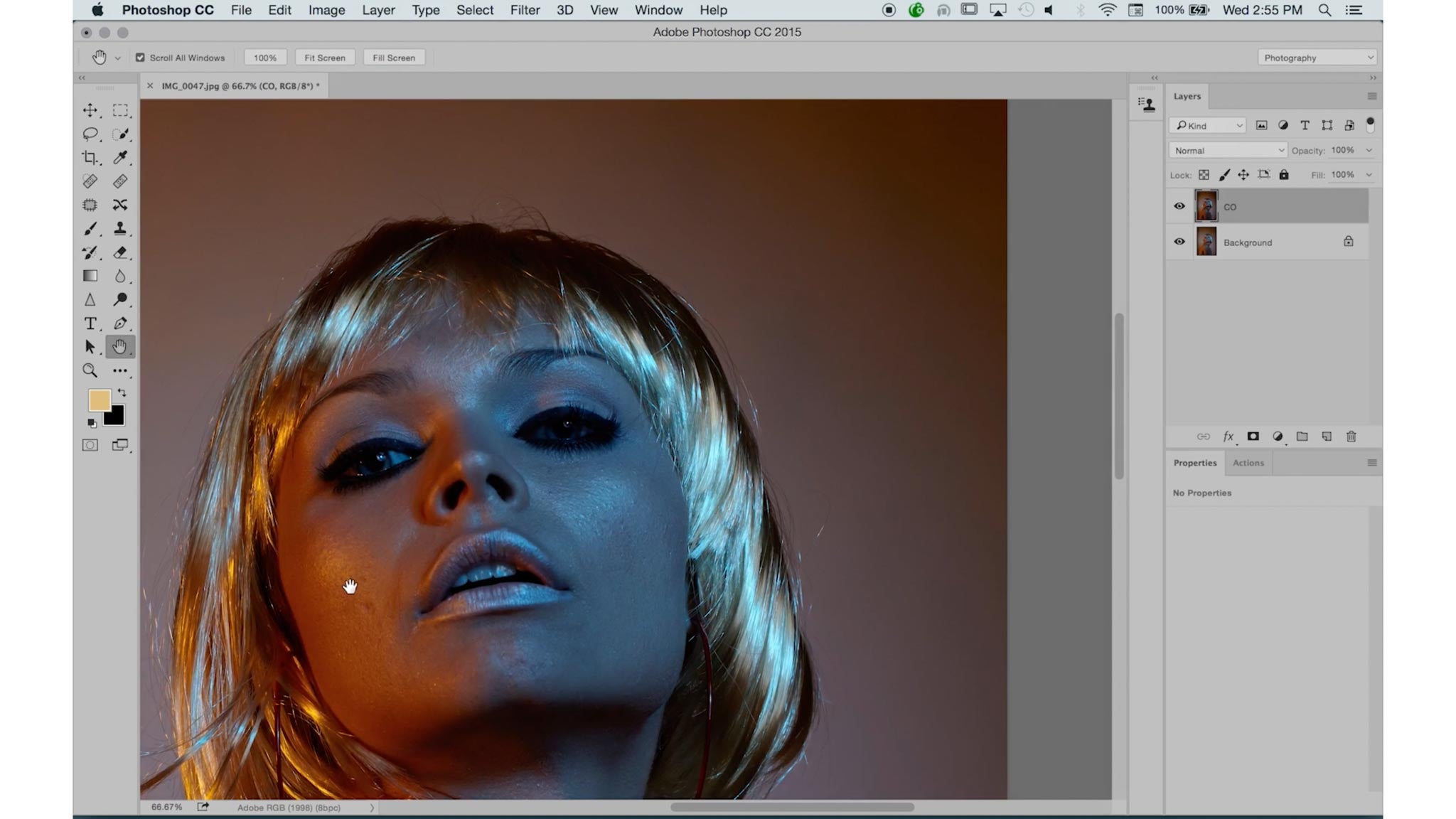
Task: Choose the Horizontal Type tool
Action: coord(90,323)
